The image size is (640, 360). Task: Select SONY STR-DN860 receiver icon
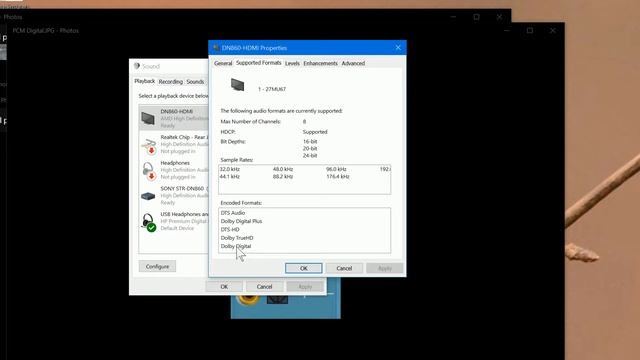click(x=148, y=196)
